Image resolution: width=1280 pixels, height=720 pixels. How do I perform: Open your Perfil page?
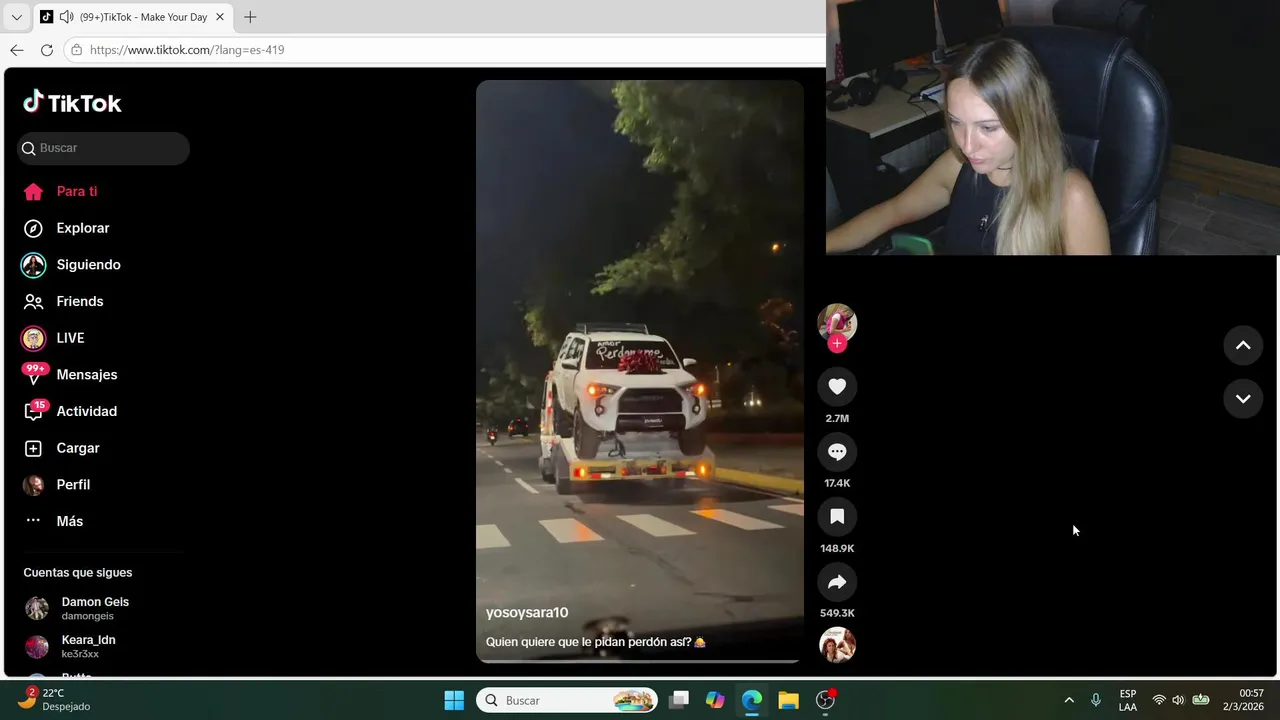pos(73,485)
